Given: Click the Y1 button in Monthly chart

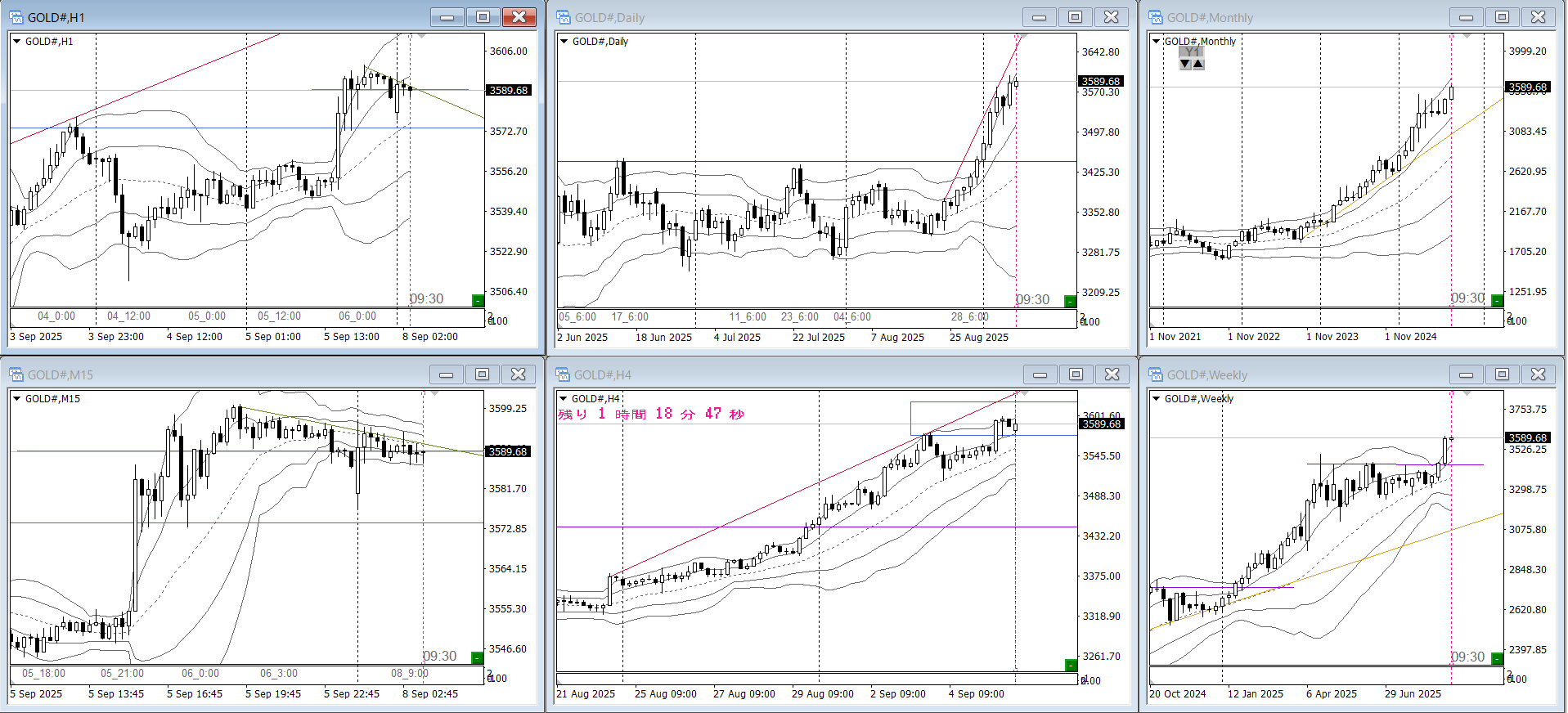Looking at the screenshot, I should tap(1192, 52).
